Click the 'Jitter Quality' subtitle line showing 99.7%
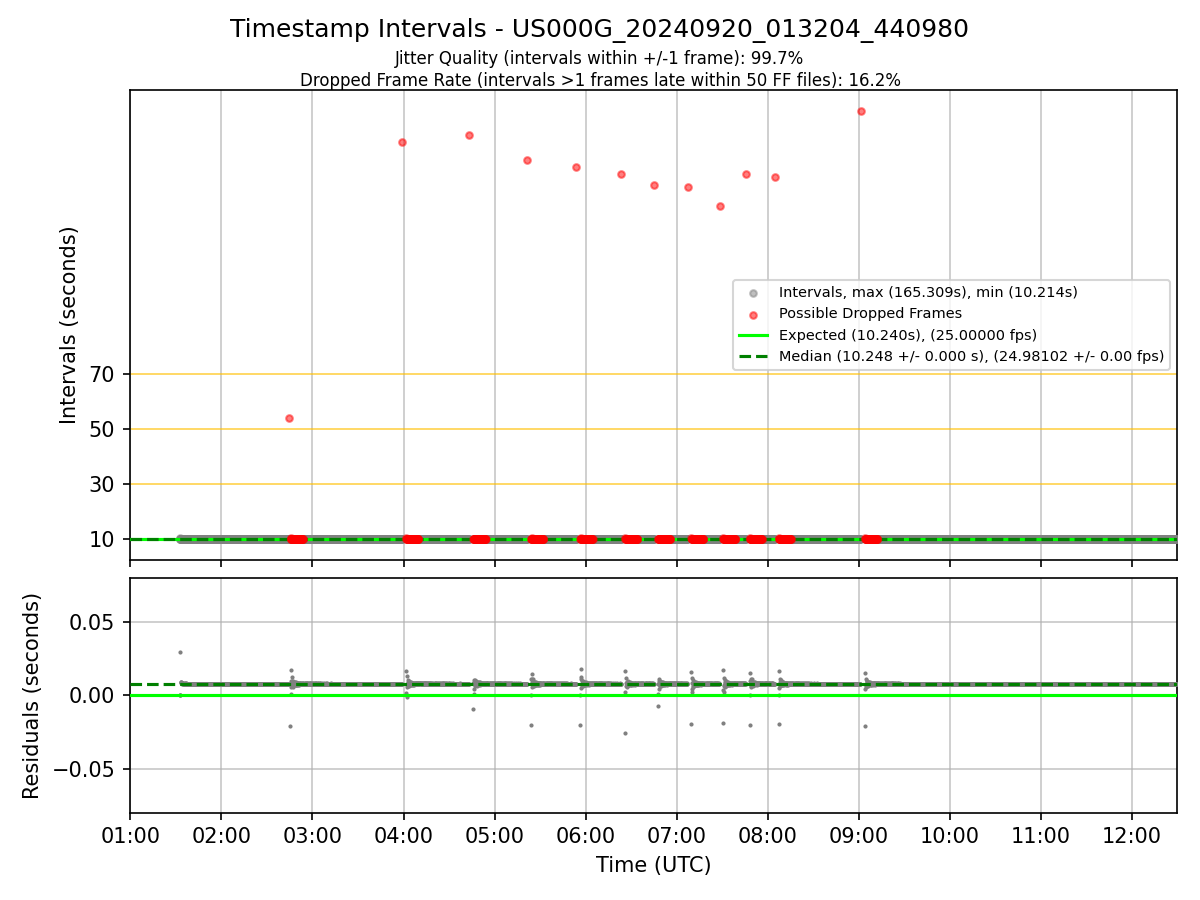 pos(599,58)
